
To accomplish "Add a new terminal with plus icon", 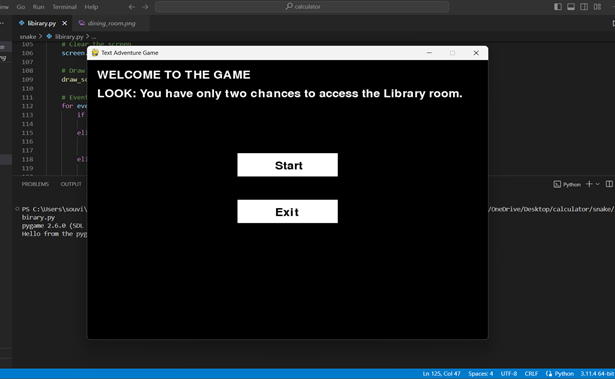I will click(x=589, y=184).
